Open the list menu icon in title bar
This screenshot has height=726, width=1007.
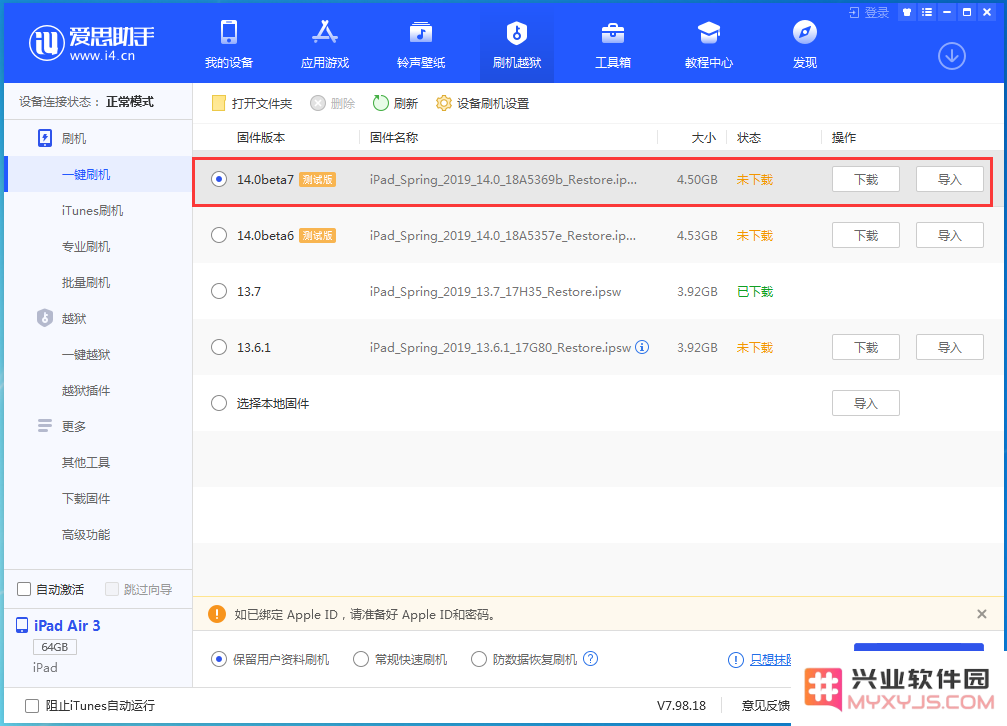(927, 12)
